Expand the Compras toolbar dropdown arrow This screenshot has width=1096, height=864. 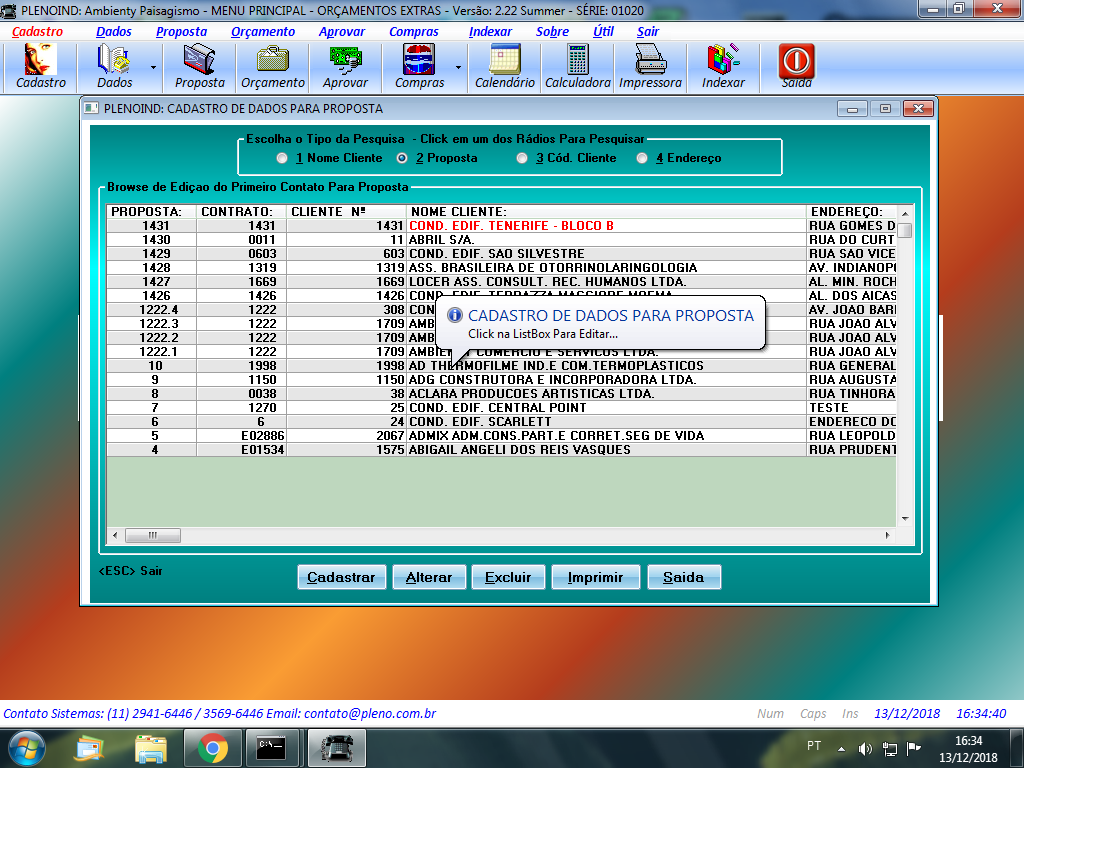pos(458,67)
